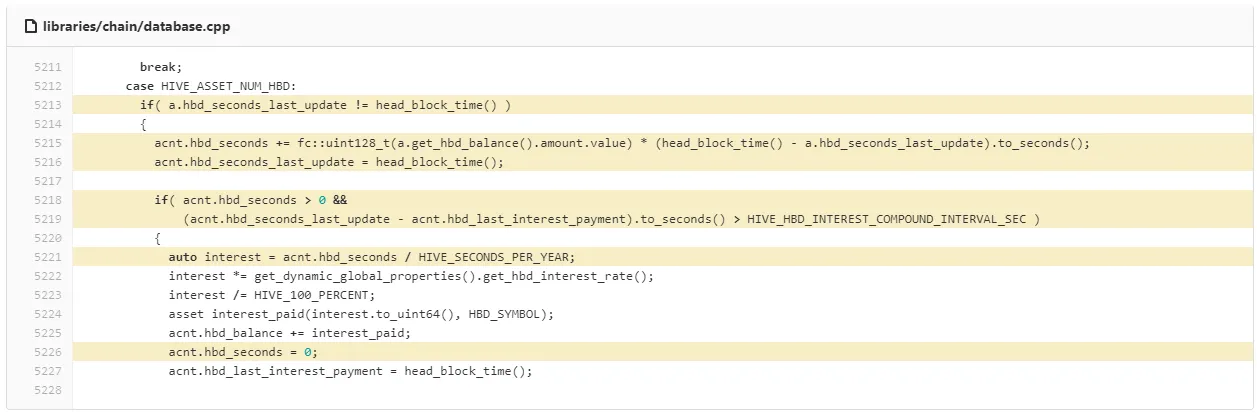
Task: Select line number 5213
Action: pyautogui.click(x=47, y=105)
